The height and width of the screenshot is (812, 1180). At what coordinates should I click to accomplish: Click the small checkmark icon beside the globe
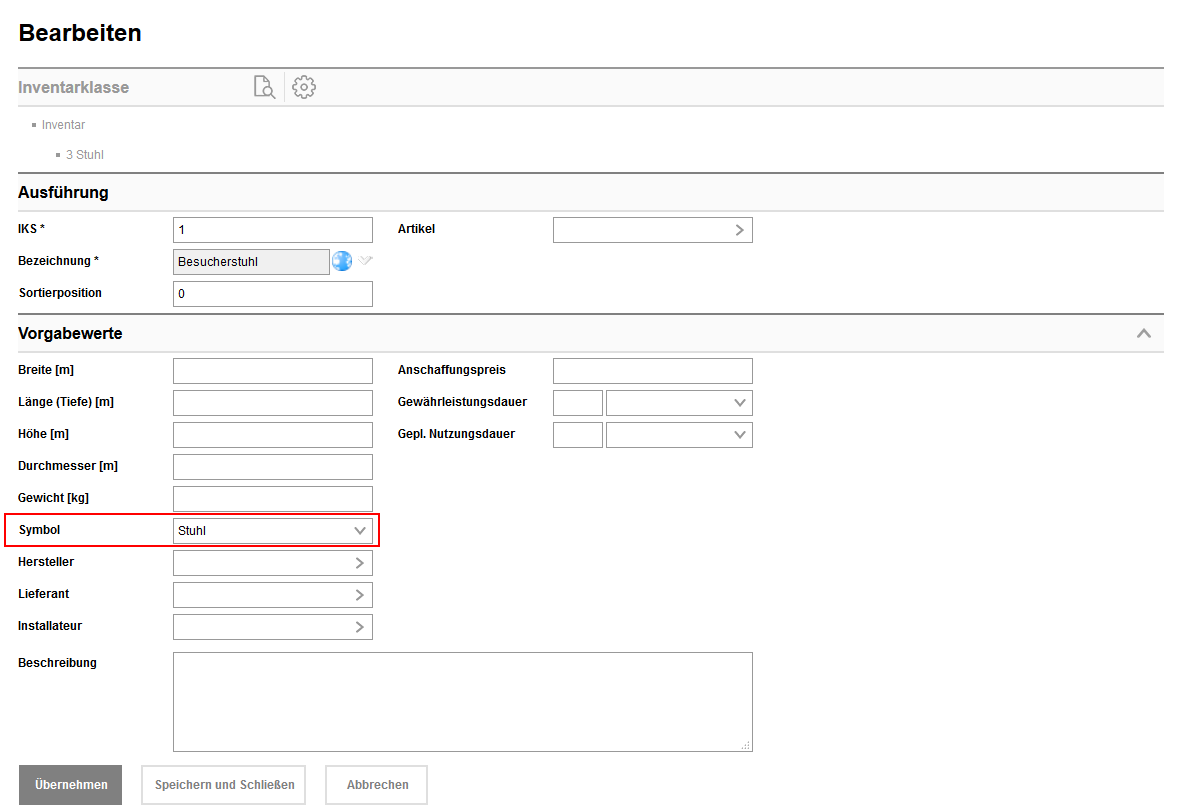pos(366,261)
